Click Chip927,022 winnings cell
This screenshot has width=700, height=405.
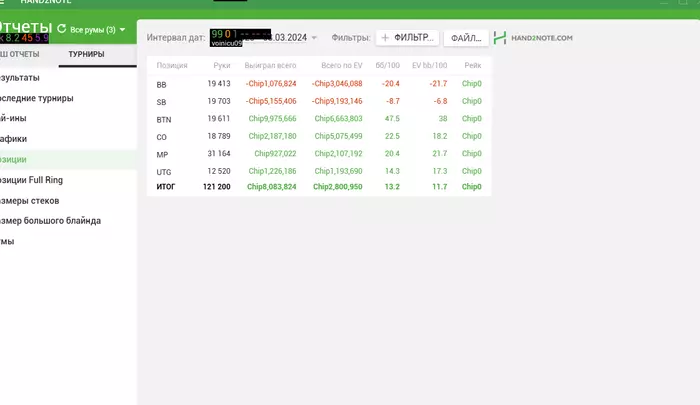(x=275, y=154)
